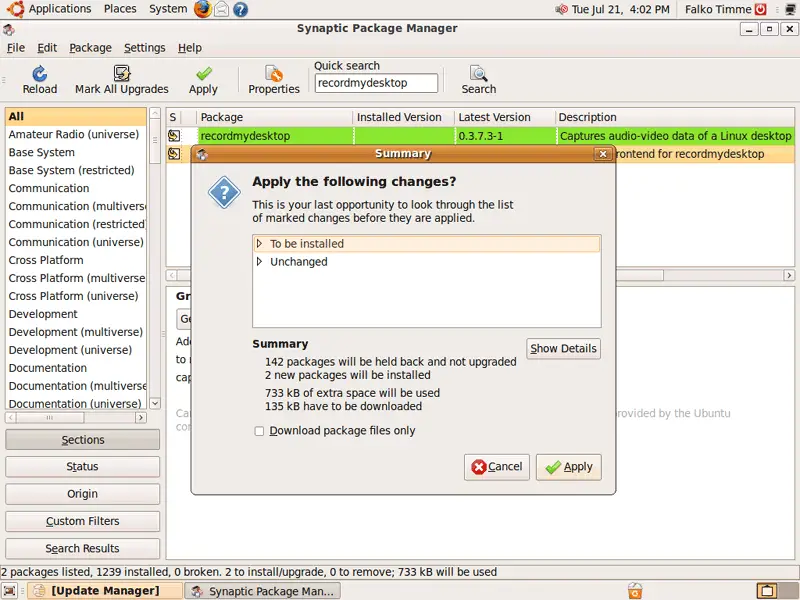This screenshot has width=800, height=600.
Task: Click the Synaptic window title icon
Action: click(x=9, y=29)
